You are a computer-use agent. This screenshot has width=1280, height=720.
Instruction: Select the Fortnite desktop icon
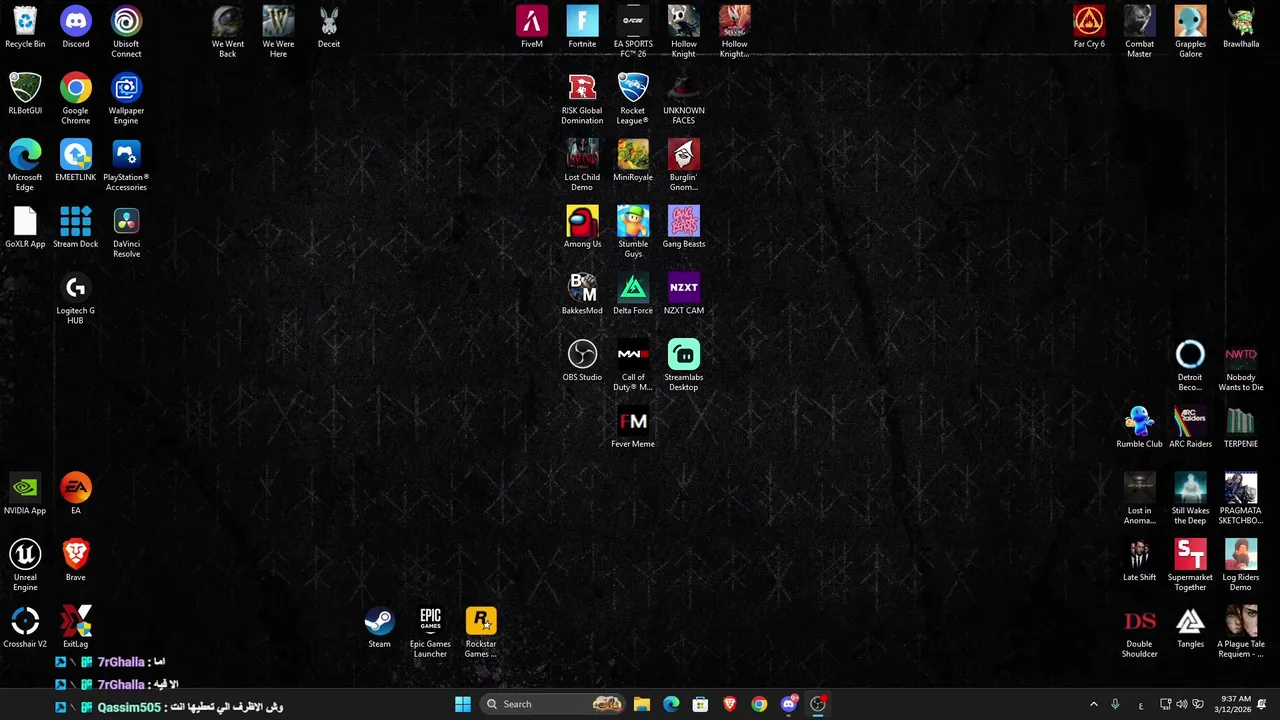[582, 28]
